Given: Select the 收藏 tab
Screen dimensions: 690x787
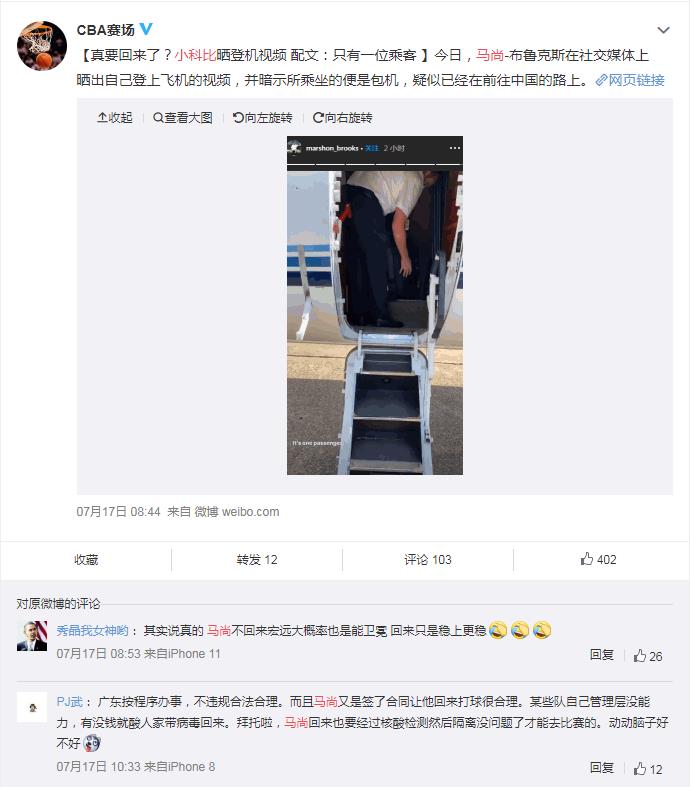Looking at the screenshot, I should (x=86, y=560).
